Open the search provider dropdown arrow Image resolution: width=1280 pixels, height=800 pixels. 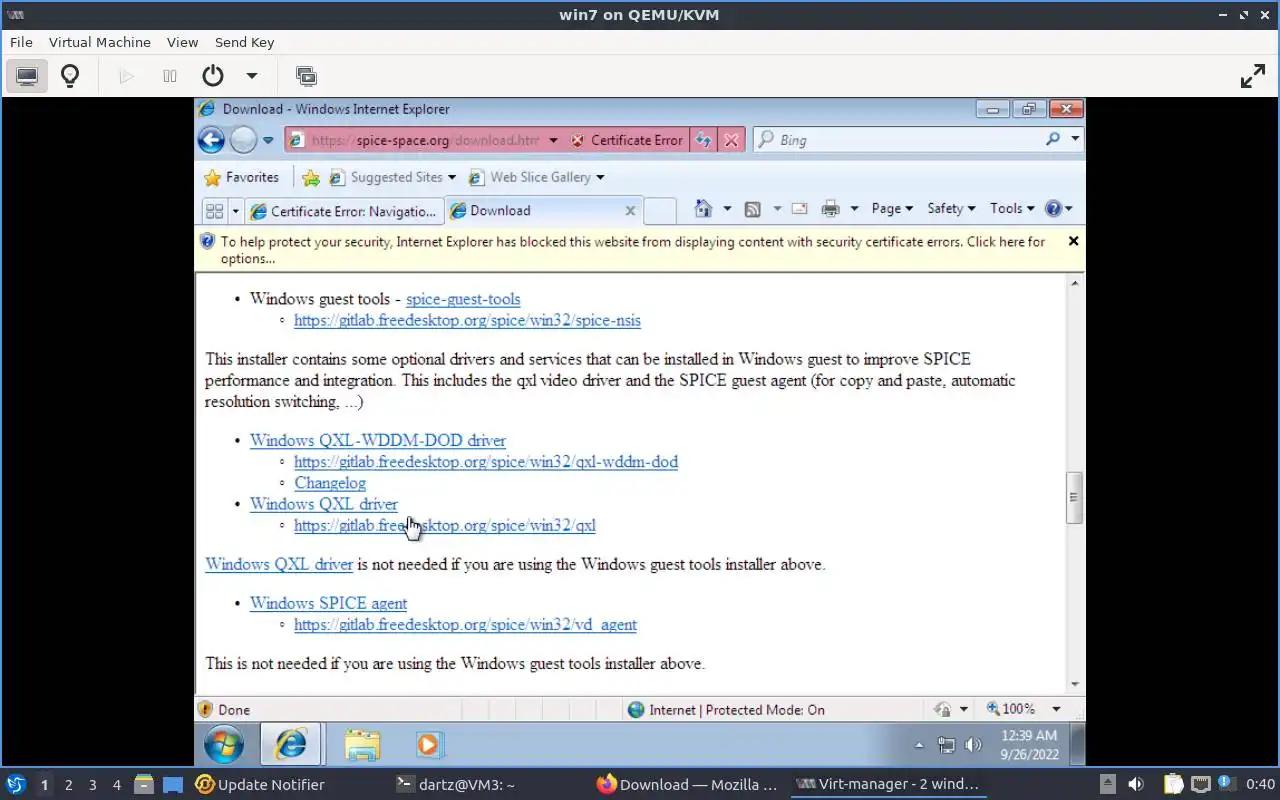(1075, 140)
